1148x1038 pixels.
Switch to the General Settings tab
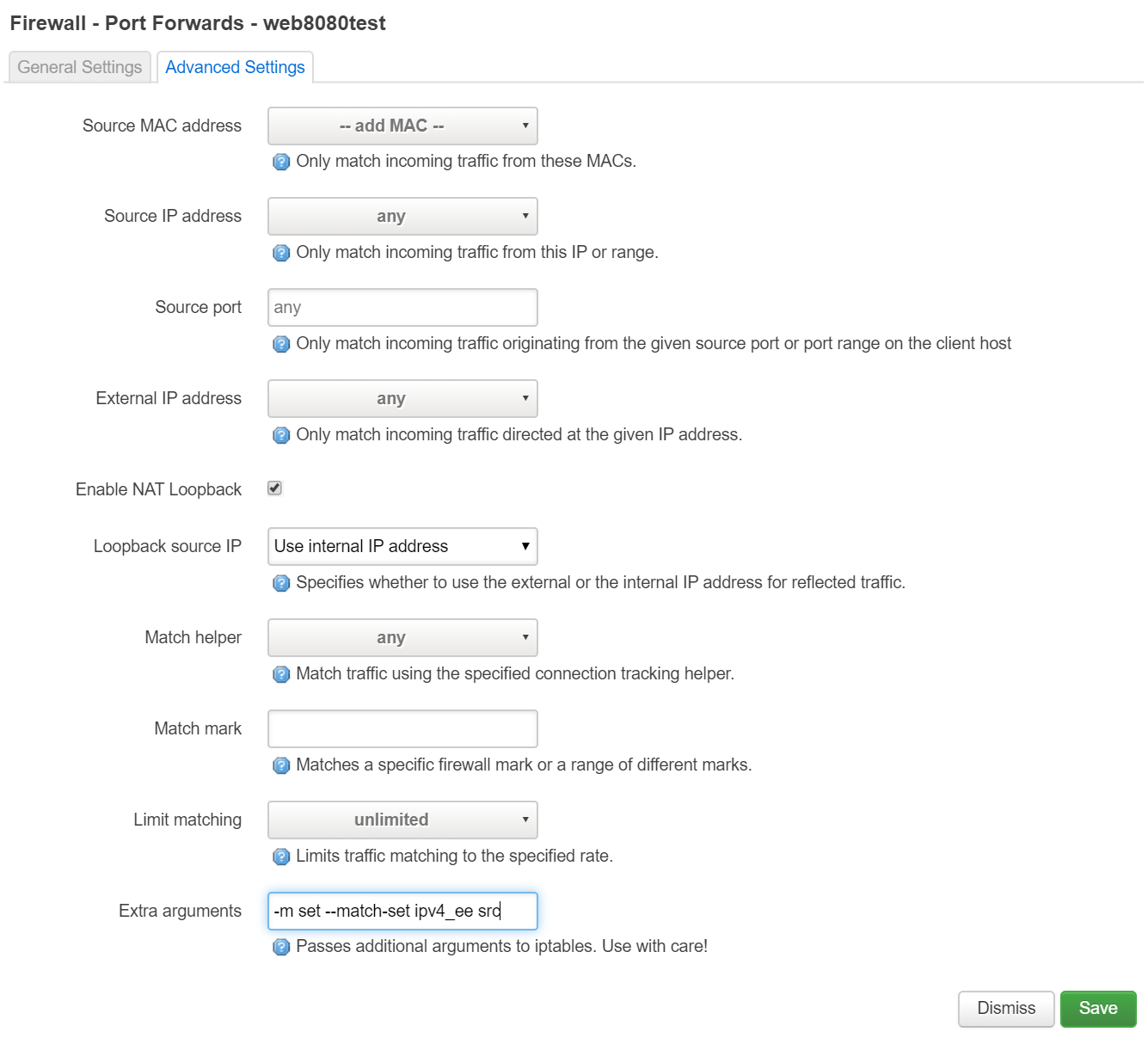(79, 67)
